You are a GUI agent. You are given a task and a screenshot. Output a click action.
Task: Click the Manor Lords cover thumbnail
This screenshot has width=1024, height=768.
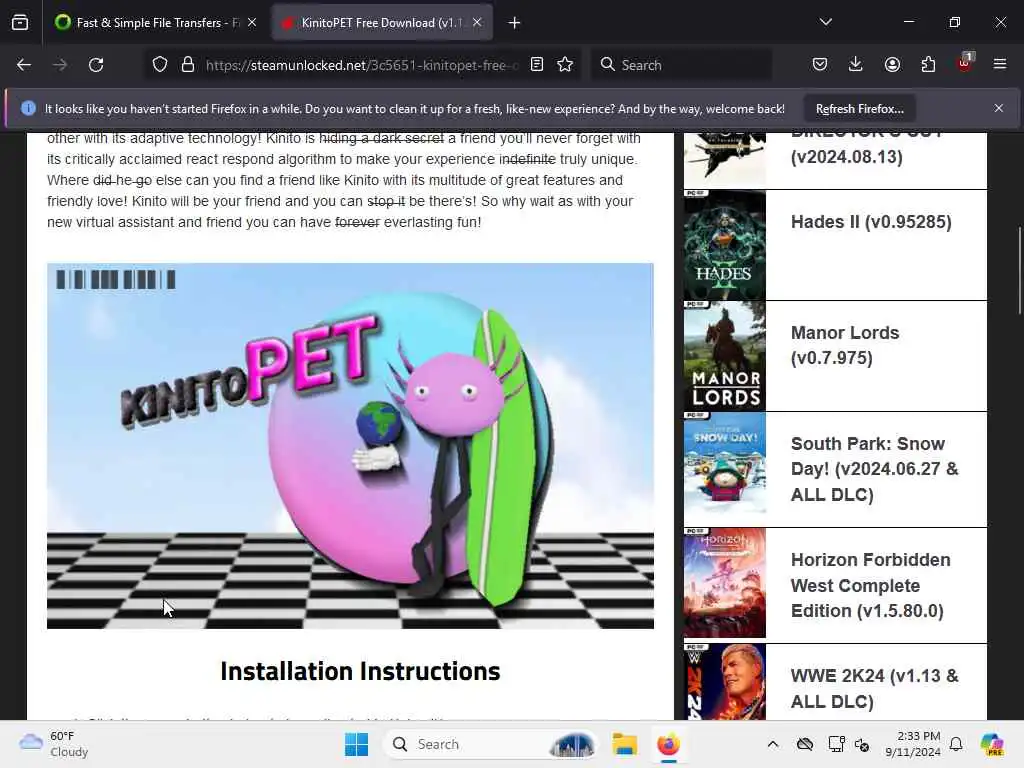724,357
